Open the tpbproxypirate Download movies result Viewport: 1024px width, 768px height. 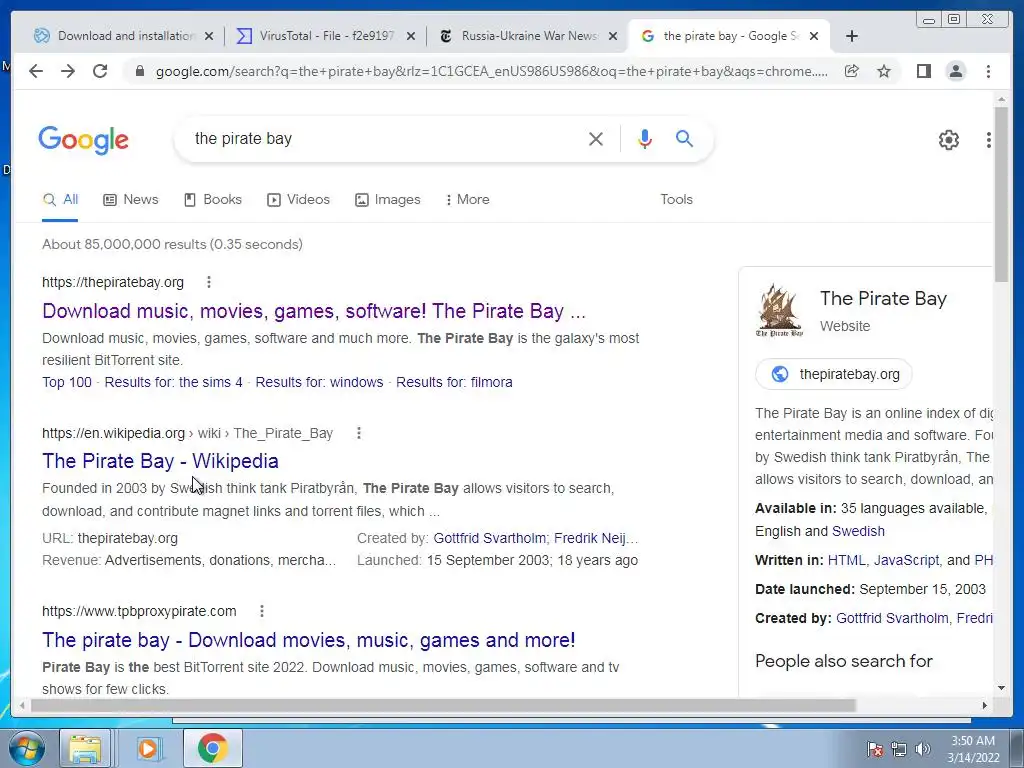pos(309,640)
